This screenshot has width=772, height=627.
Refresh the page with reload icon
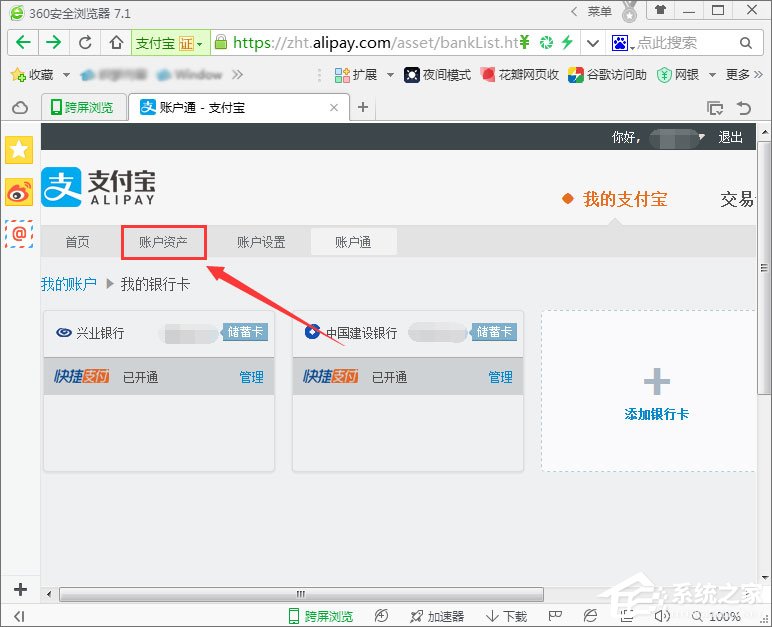pos(85,43)
